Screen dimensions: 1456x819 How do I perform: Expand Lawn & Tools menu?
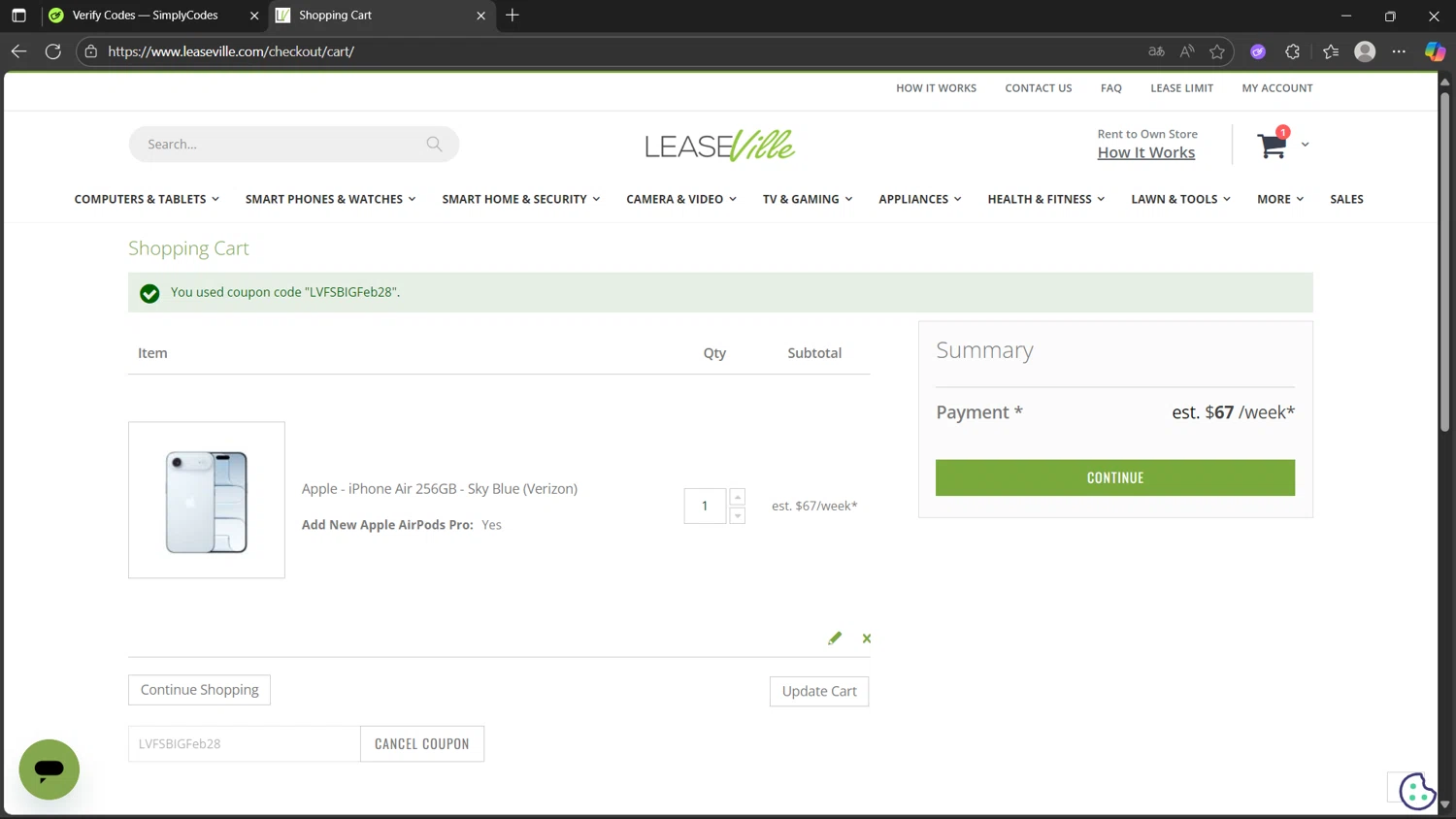(x=1181, y=199)
